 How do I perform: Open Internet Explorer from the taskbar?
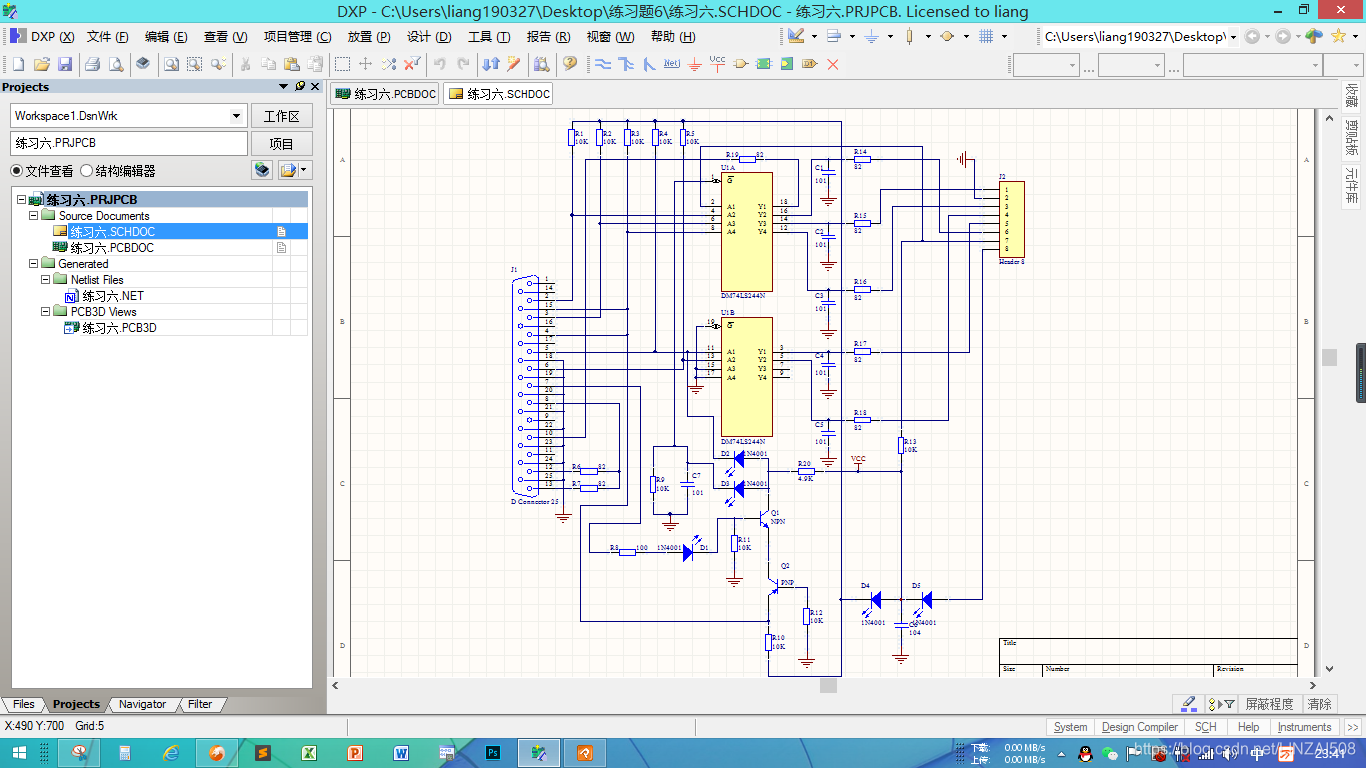[x=171, y=753]
